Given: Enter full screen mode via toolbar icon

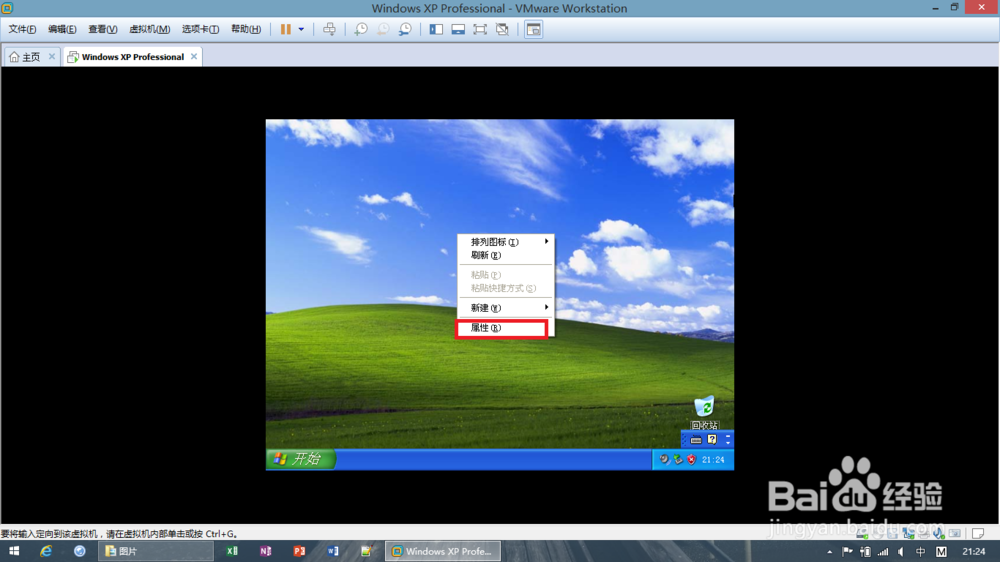Looking at the screenshot, I should [x=480, y=29].
